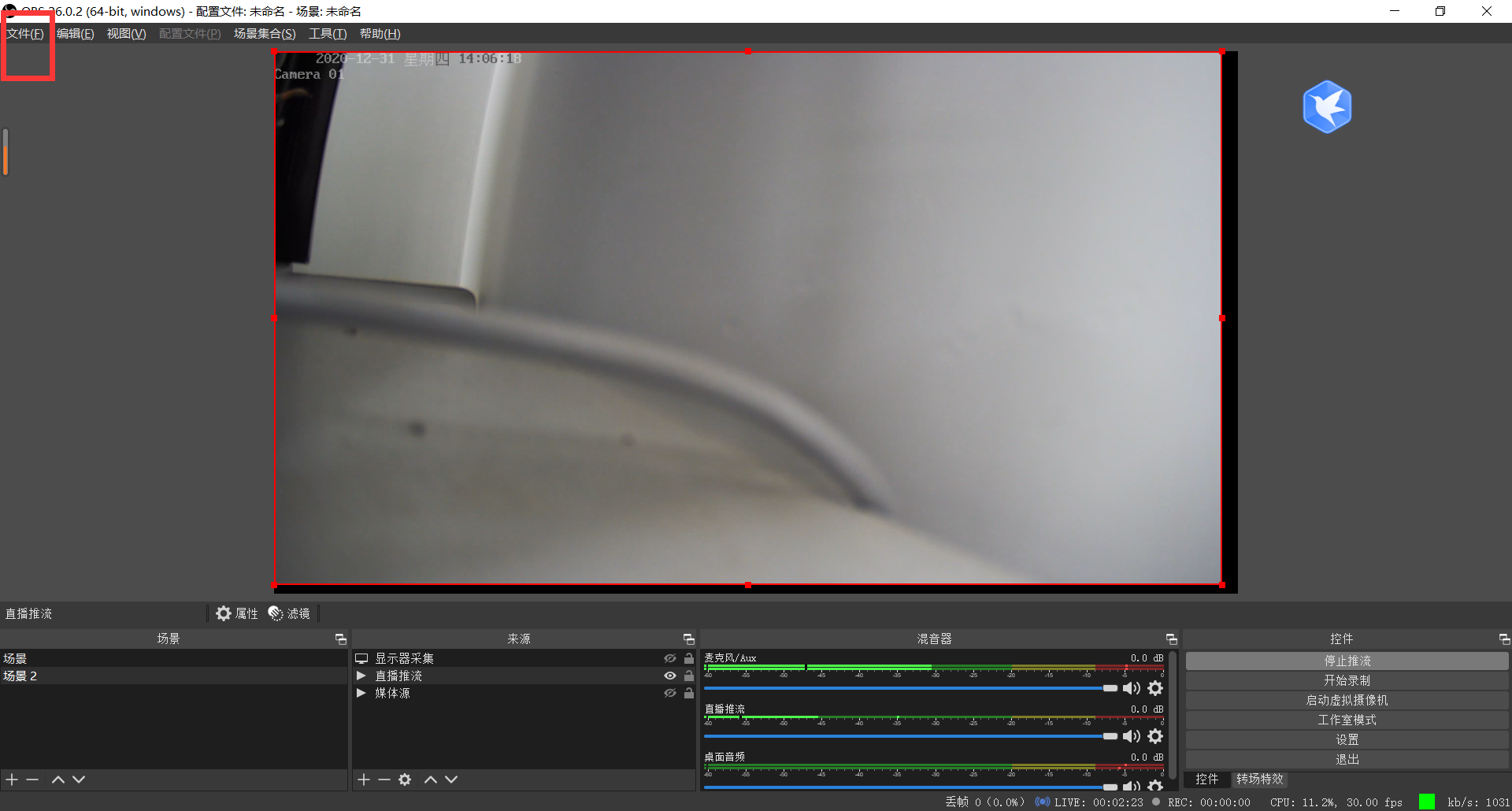Image resolution: width=1512 pixels, height=811 pixels.
Task: Click the blue bird hexagon logo icon
Action: [x=1327, y=107]
